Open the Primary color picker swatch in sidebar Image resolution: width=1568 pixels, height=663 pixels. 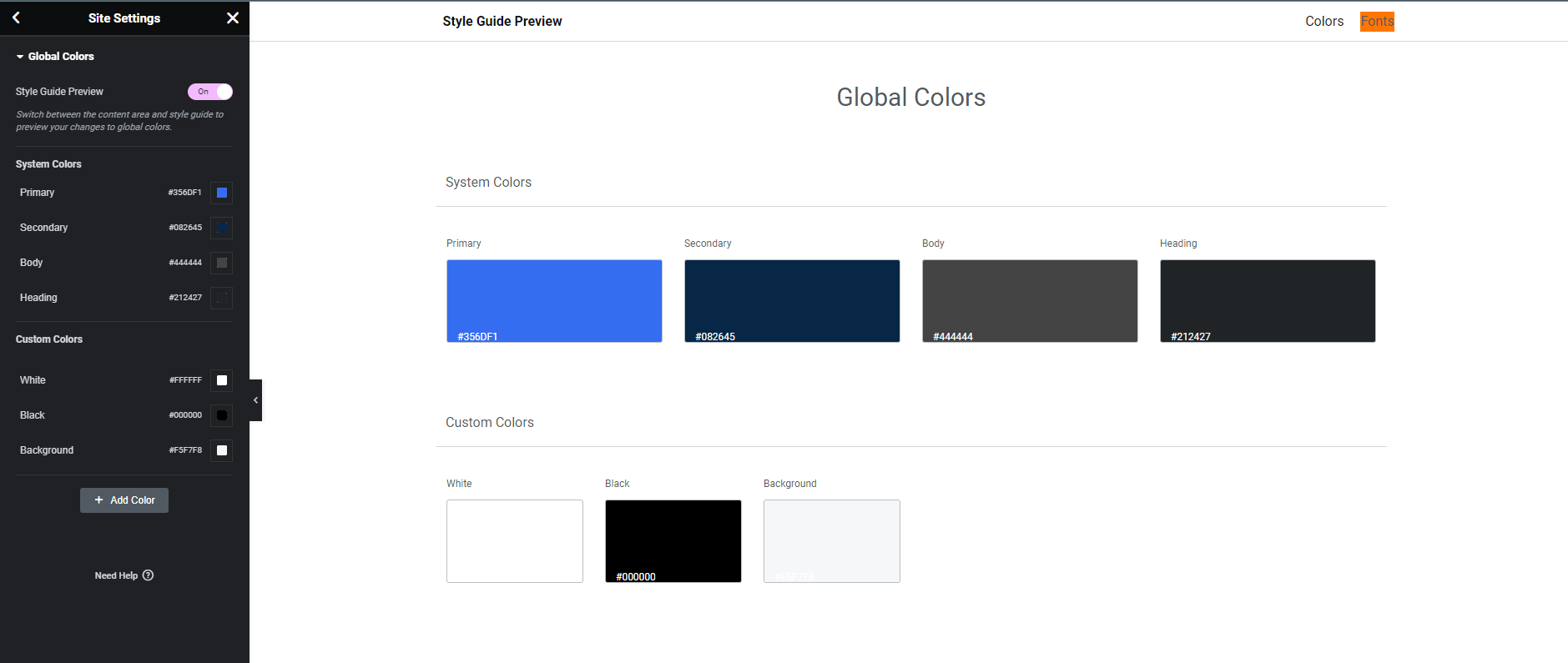point(222,193)
